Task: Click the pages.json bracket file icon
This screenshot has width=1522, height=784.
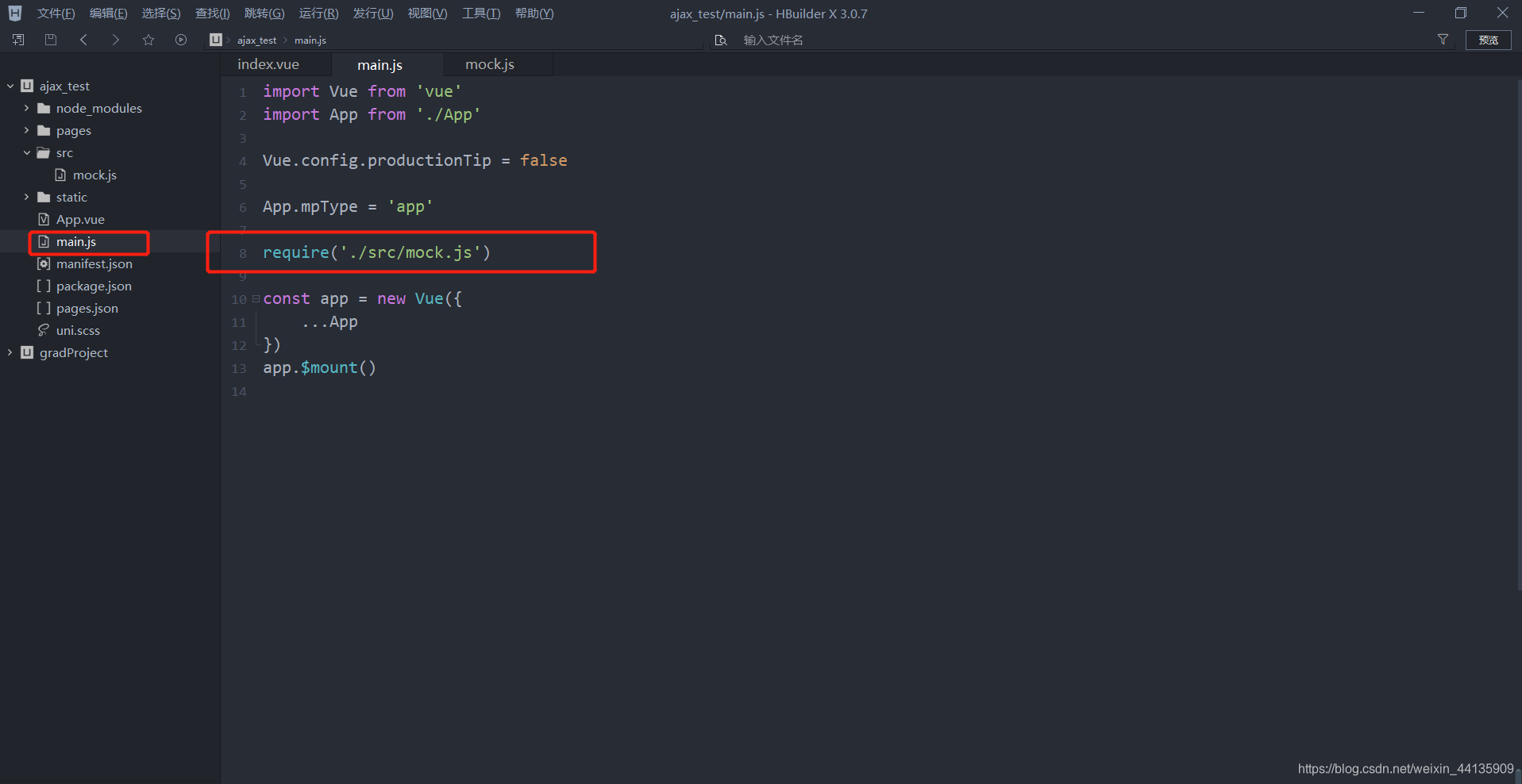Action: pyautogui.click(x=44, y=308)
